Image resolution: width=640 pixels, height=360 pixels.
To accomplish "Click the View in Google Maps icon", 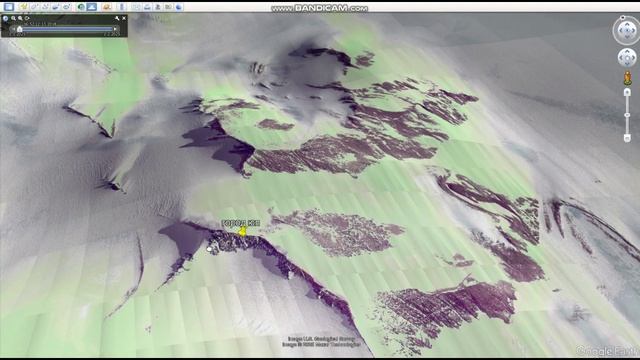I will (168, 7).
